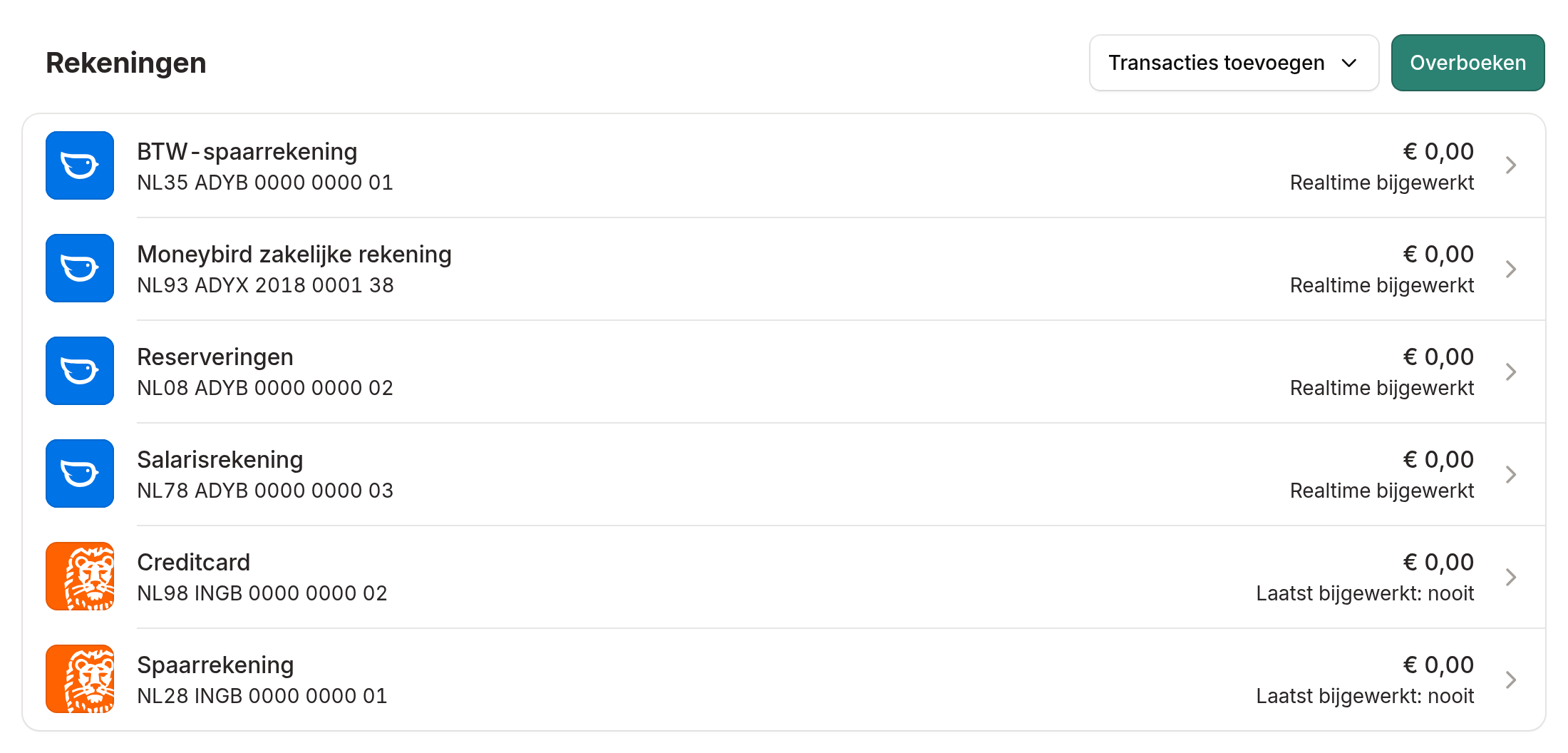Click the chevron arrow on the Spaarrekening row

pyautogui.click(x=1510, y=680)
